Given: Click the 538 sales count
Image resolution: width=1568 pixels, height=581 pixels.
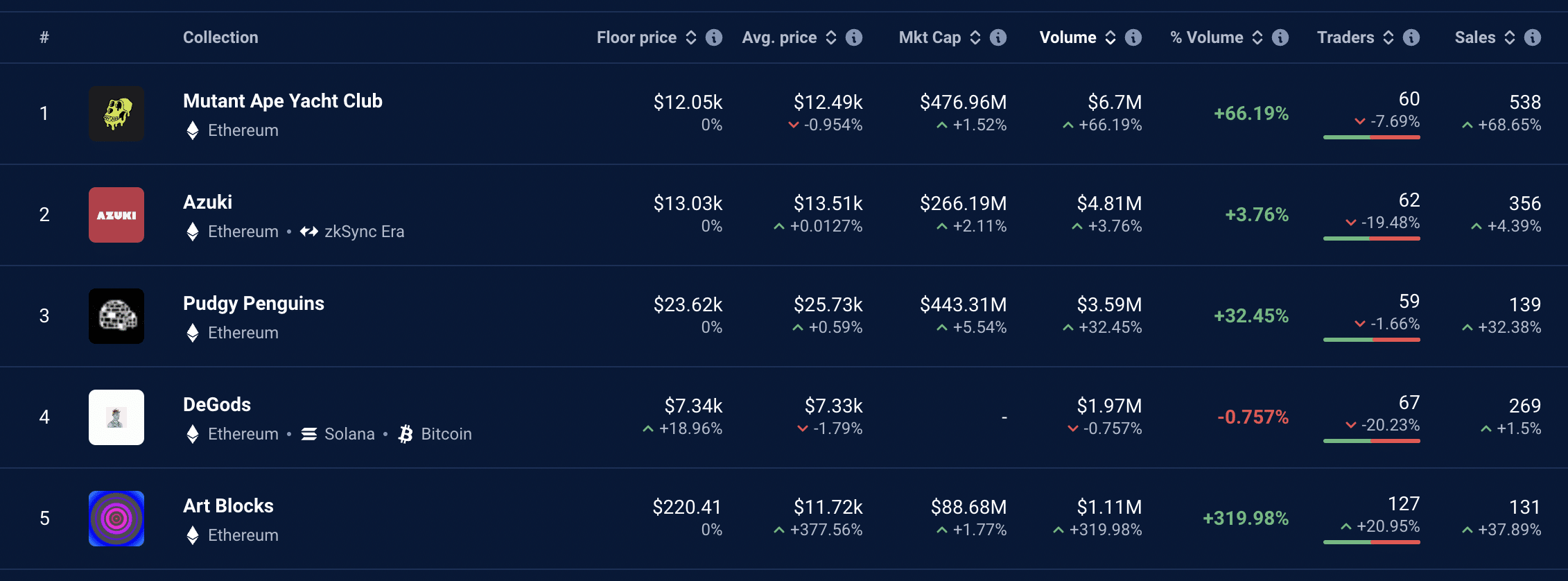Looking at the screenshot, I should 1525,103.
